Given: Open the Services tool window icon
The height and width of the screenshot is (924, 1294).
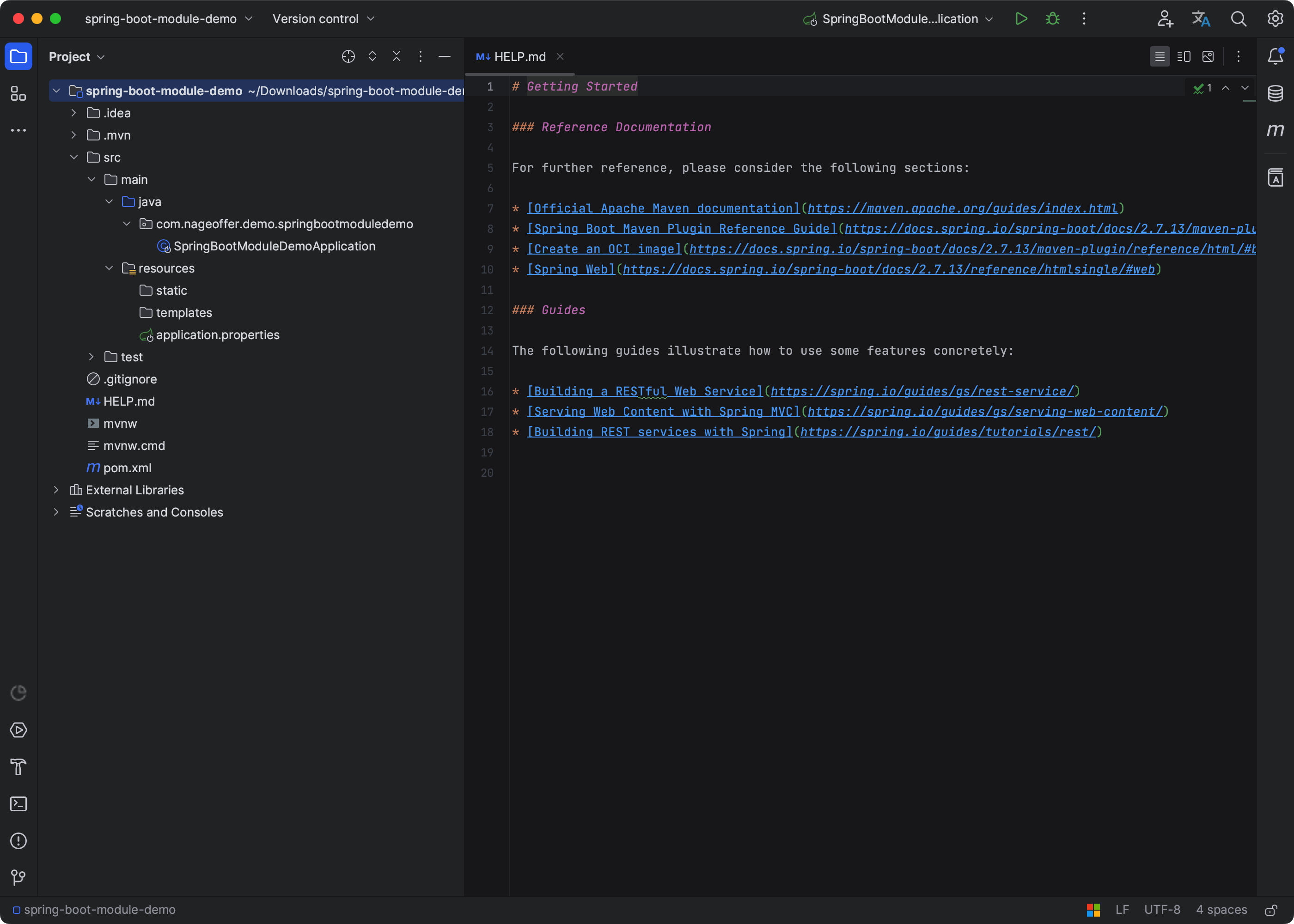Looking at the screenshot, I should coord(18,730).
